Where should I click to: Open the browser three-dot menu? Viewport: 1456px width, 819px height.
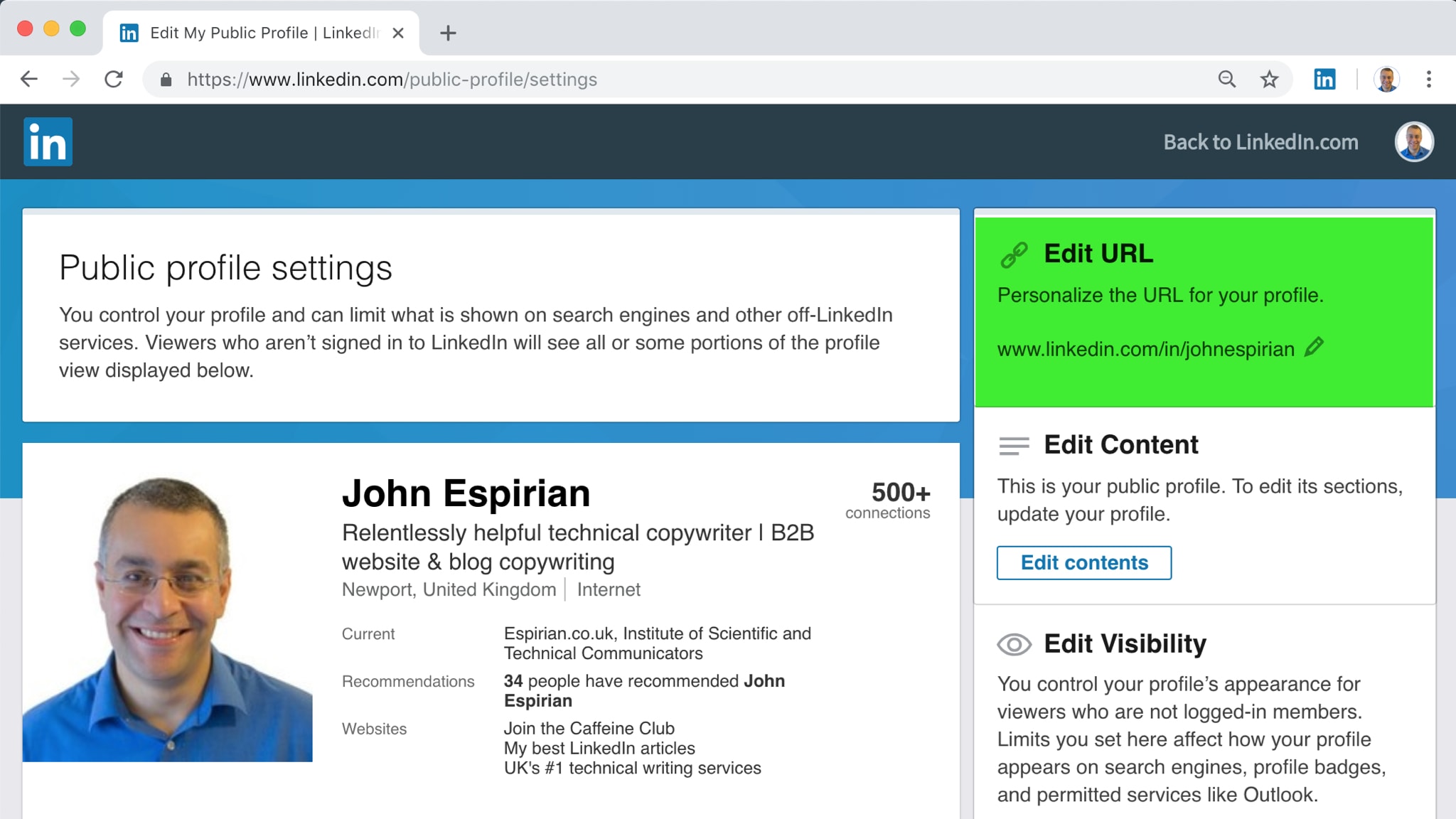point(1430,79)
